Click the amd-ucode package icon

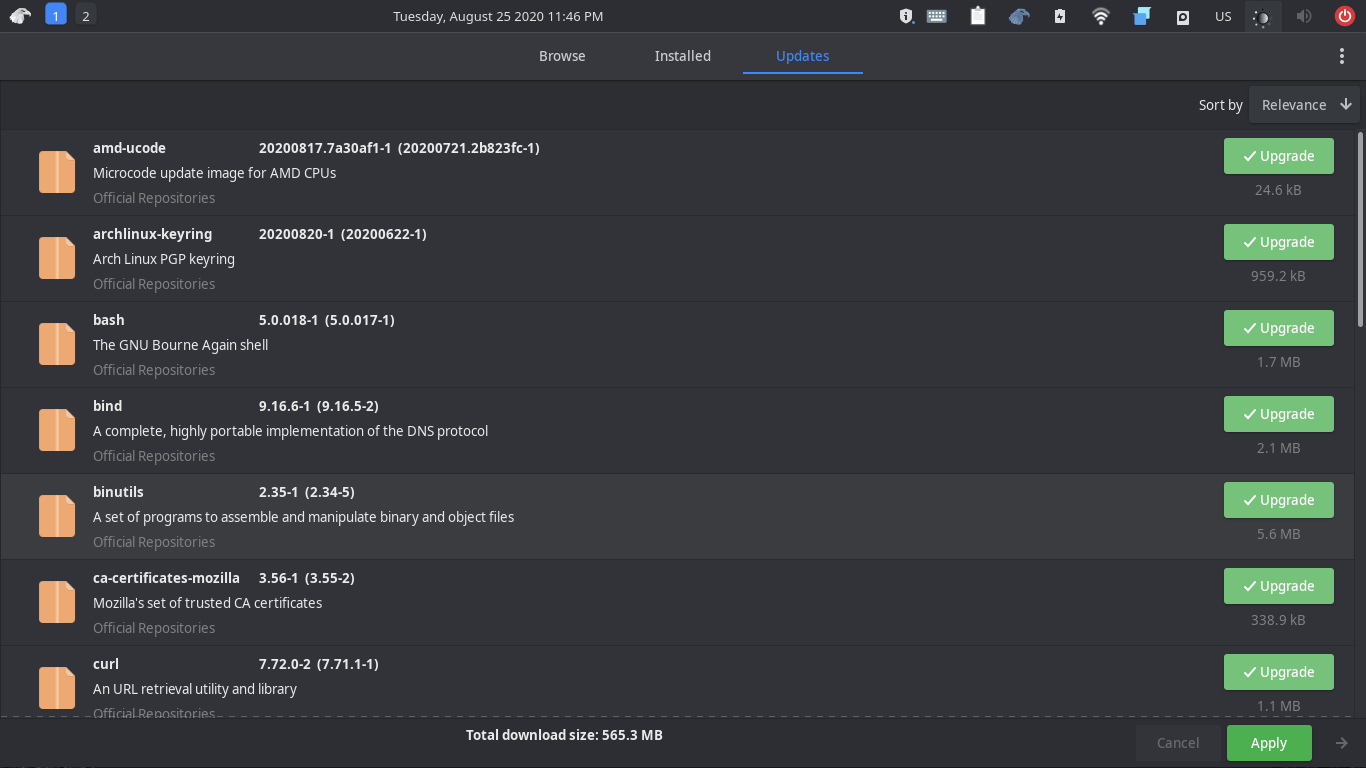pyautogui.click(x=57, y=172)
